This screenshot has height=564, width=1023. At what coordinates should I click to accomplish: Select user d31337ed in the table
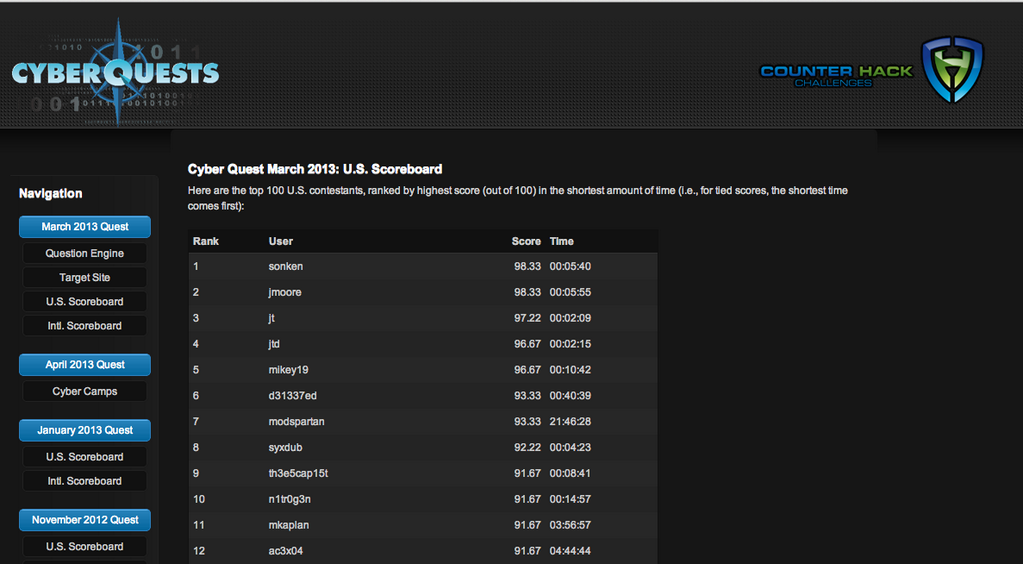(292, 396)
